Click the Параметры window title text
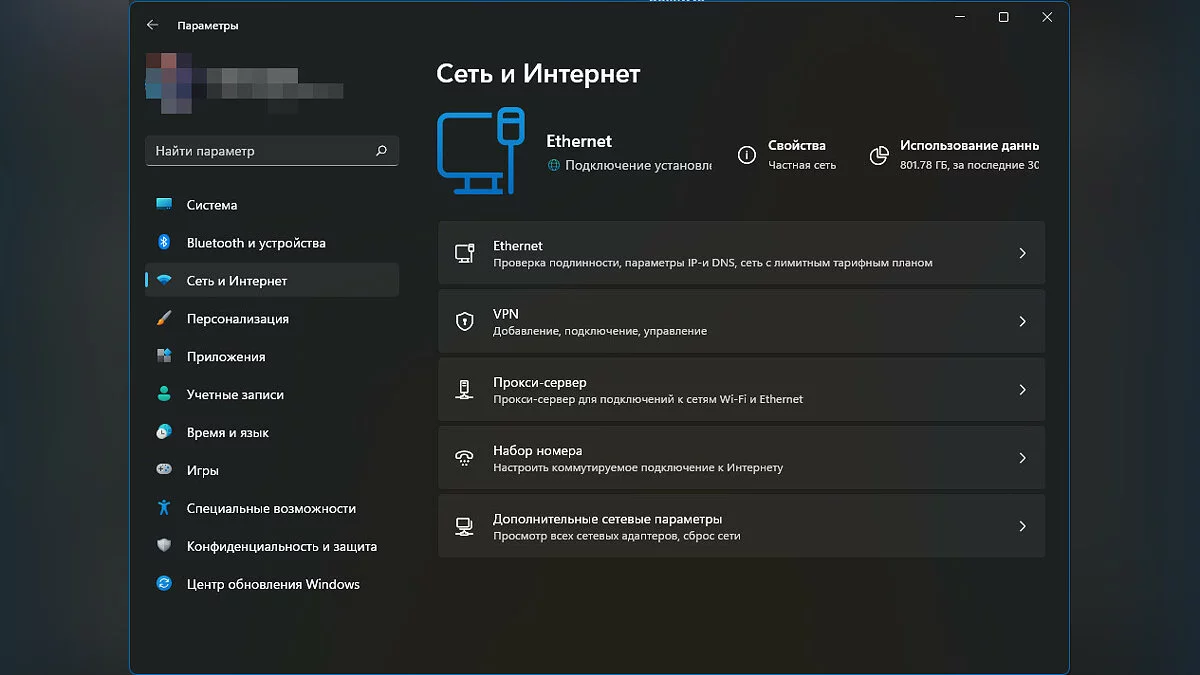Viewport: 1200px width, 675px height. click(x=208, y=26)
